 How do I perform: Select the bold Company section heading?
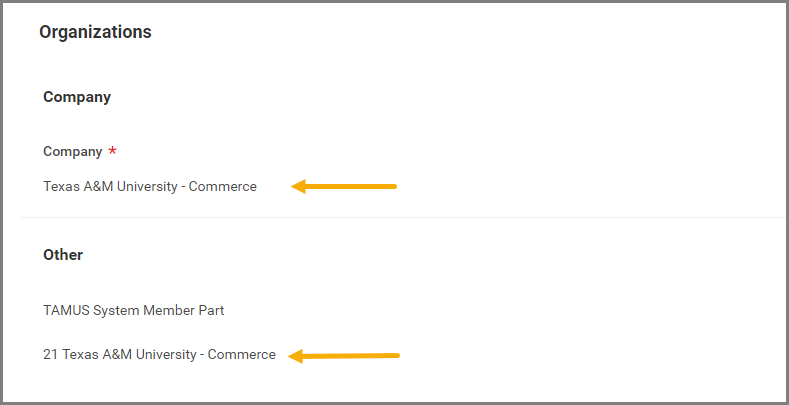(76, 97)
